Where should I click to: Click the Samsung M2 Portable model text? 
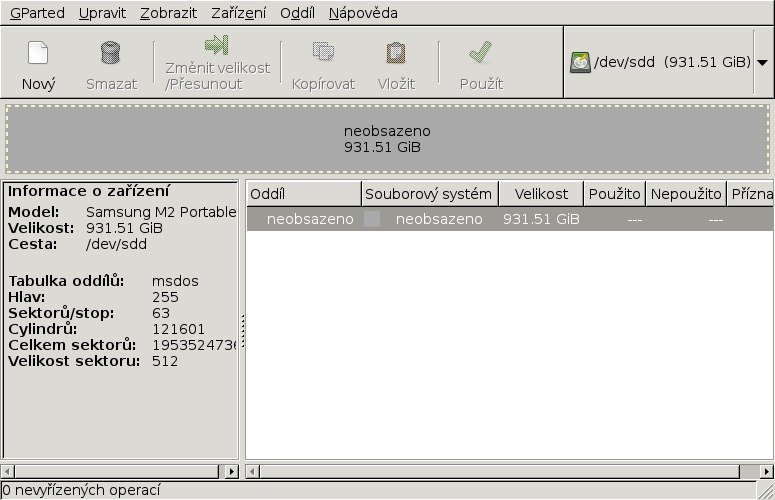click(161, 212)
